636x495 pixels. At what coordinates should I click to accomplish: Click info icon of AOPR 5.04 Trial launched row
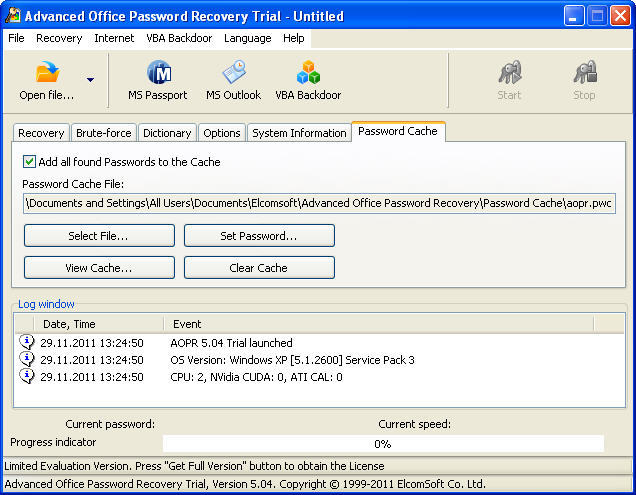pos(27,342)
